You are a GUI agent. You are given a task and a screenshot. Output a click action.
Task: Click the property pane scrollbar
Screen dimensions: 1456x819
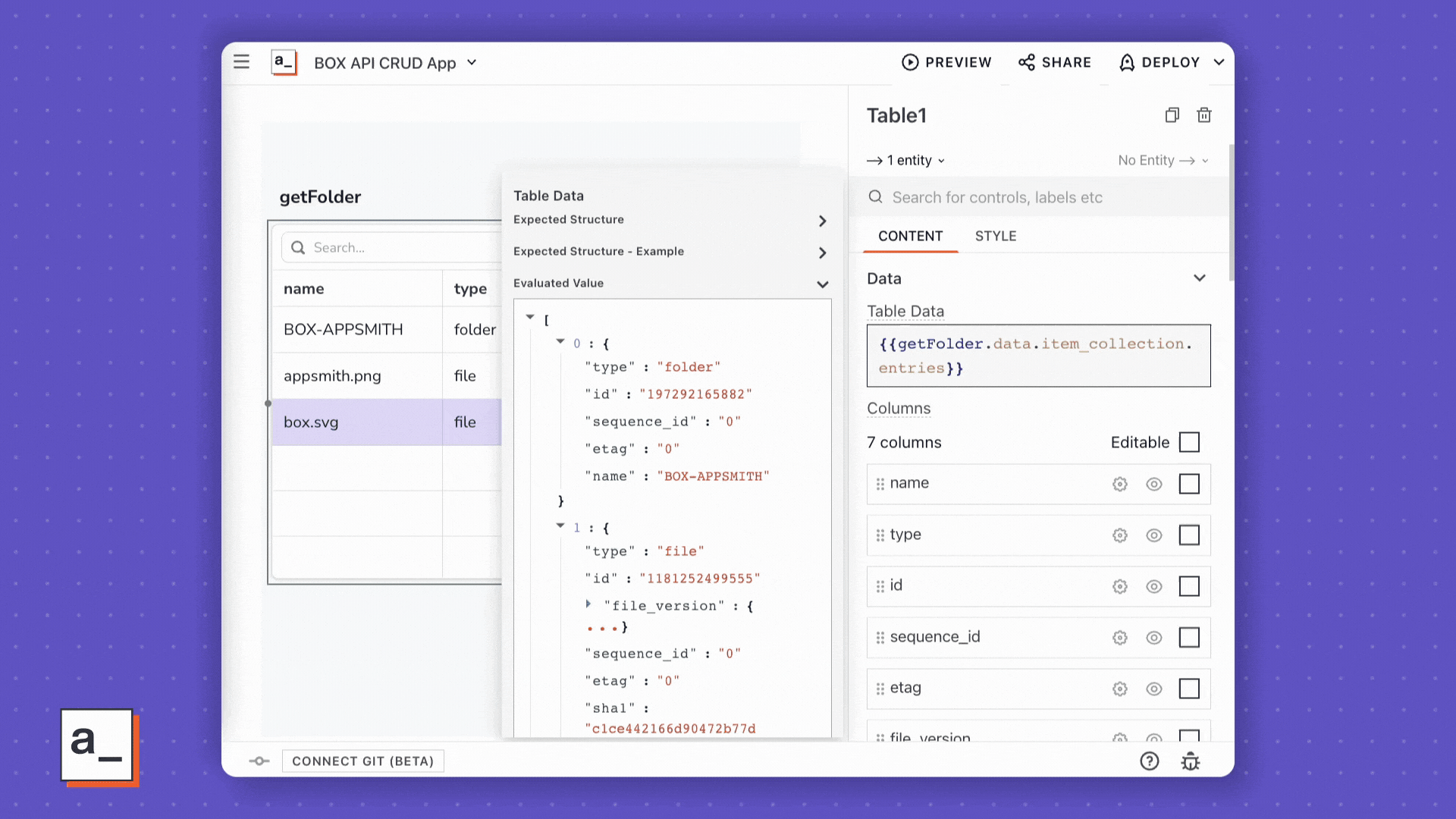tap(1232, 212)
